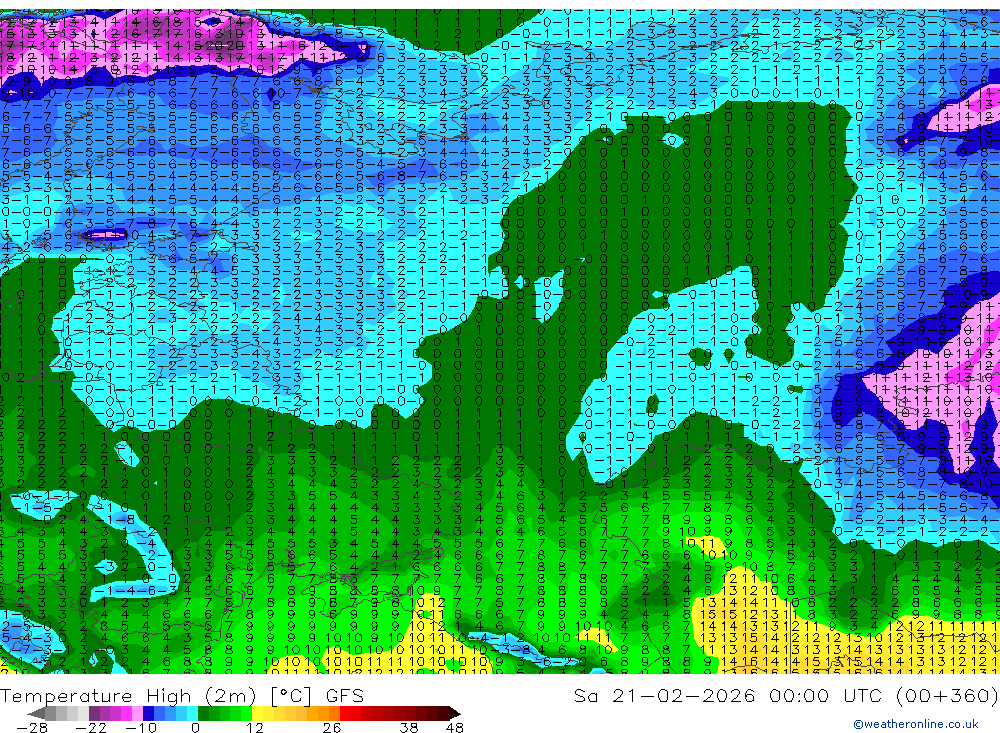
Task: Click the 'Sa 21-02-2026 00:00 UTC (00+360)' timestamp
Action: coord(786,695)
